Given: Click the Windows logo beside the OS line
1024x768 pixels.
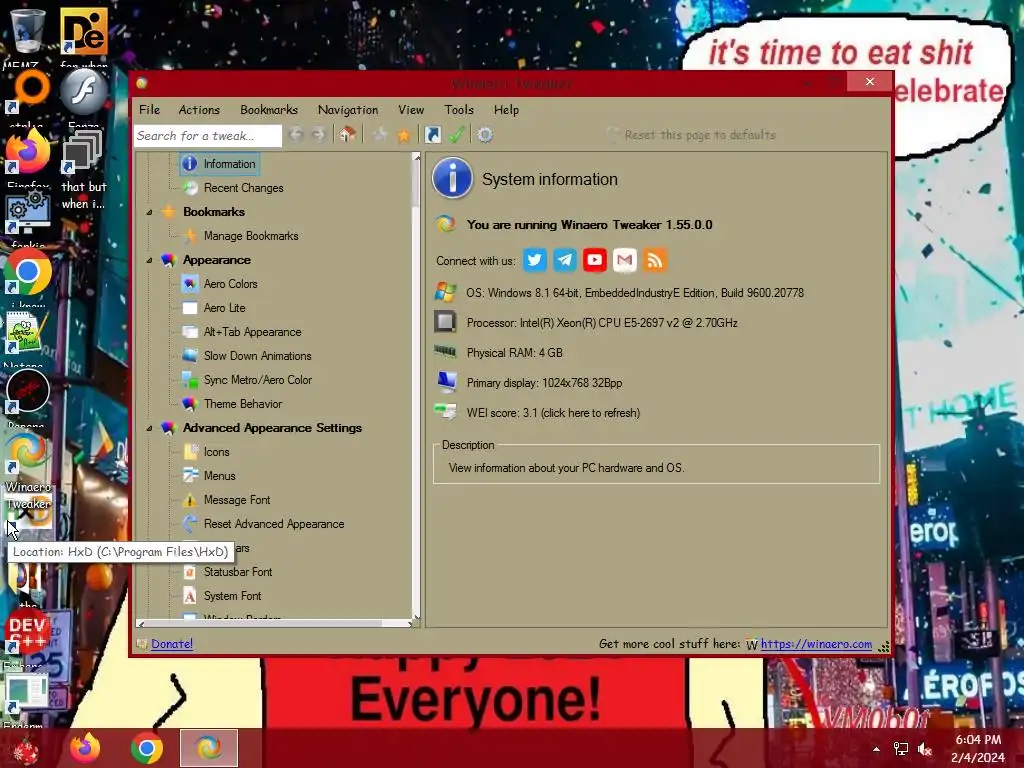Looking at the screenshot, I should point(445,292).
